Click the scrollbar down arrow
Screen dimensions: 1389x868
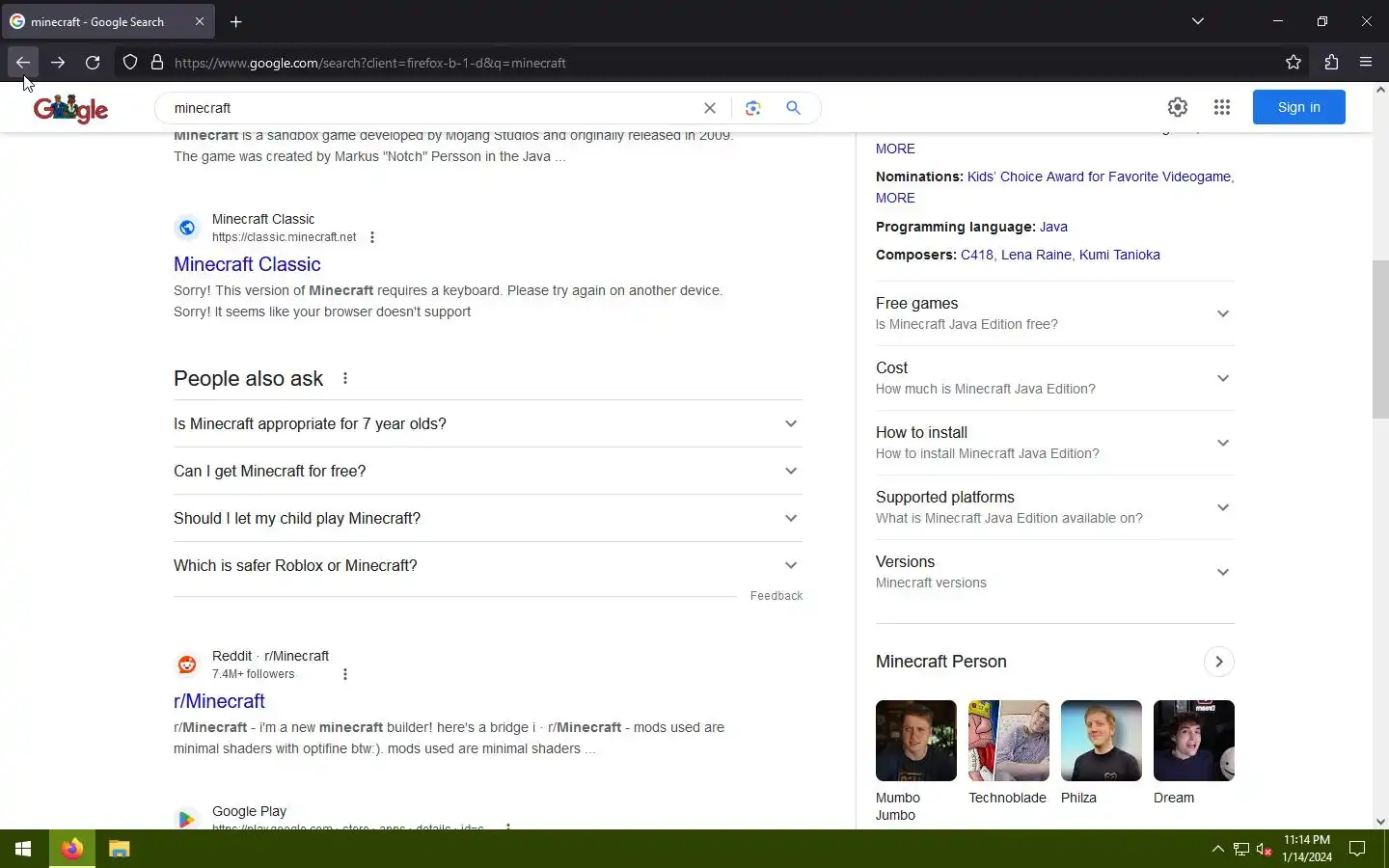tap(1380, 822)
